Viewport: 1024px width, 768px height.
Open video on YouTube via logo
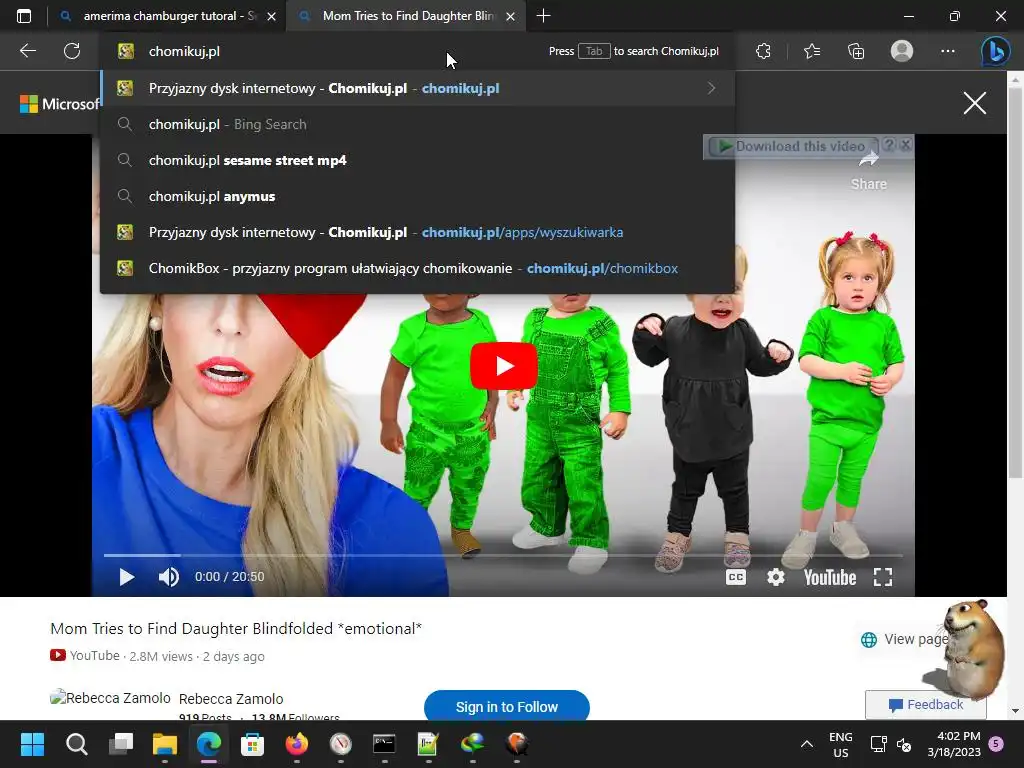(x=829, y=577)
